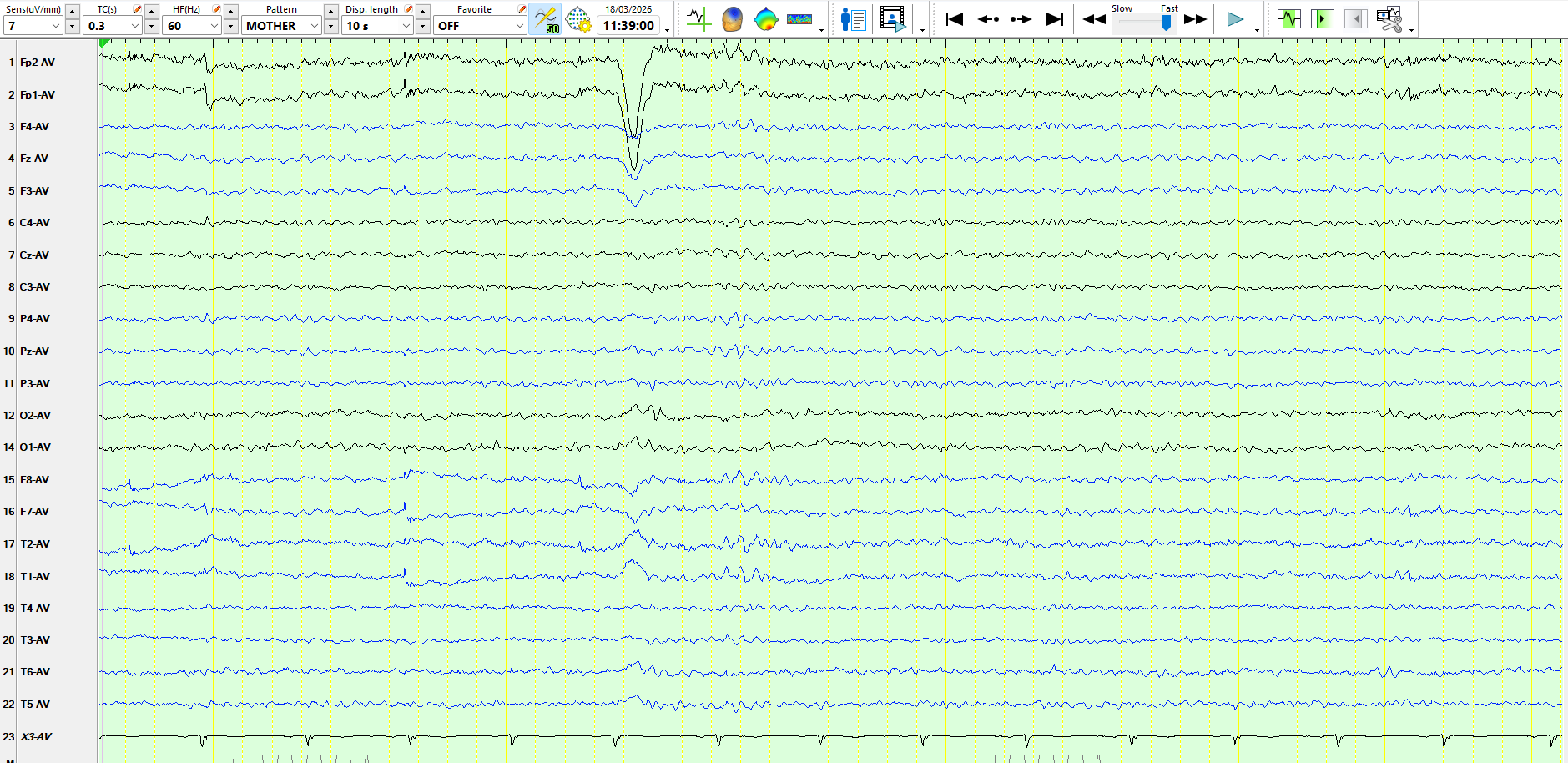Click the edit pencil next to TC(s)
This screenshot has height=763, width=1568.
(x=138, y=9)
